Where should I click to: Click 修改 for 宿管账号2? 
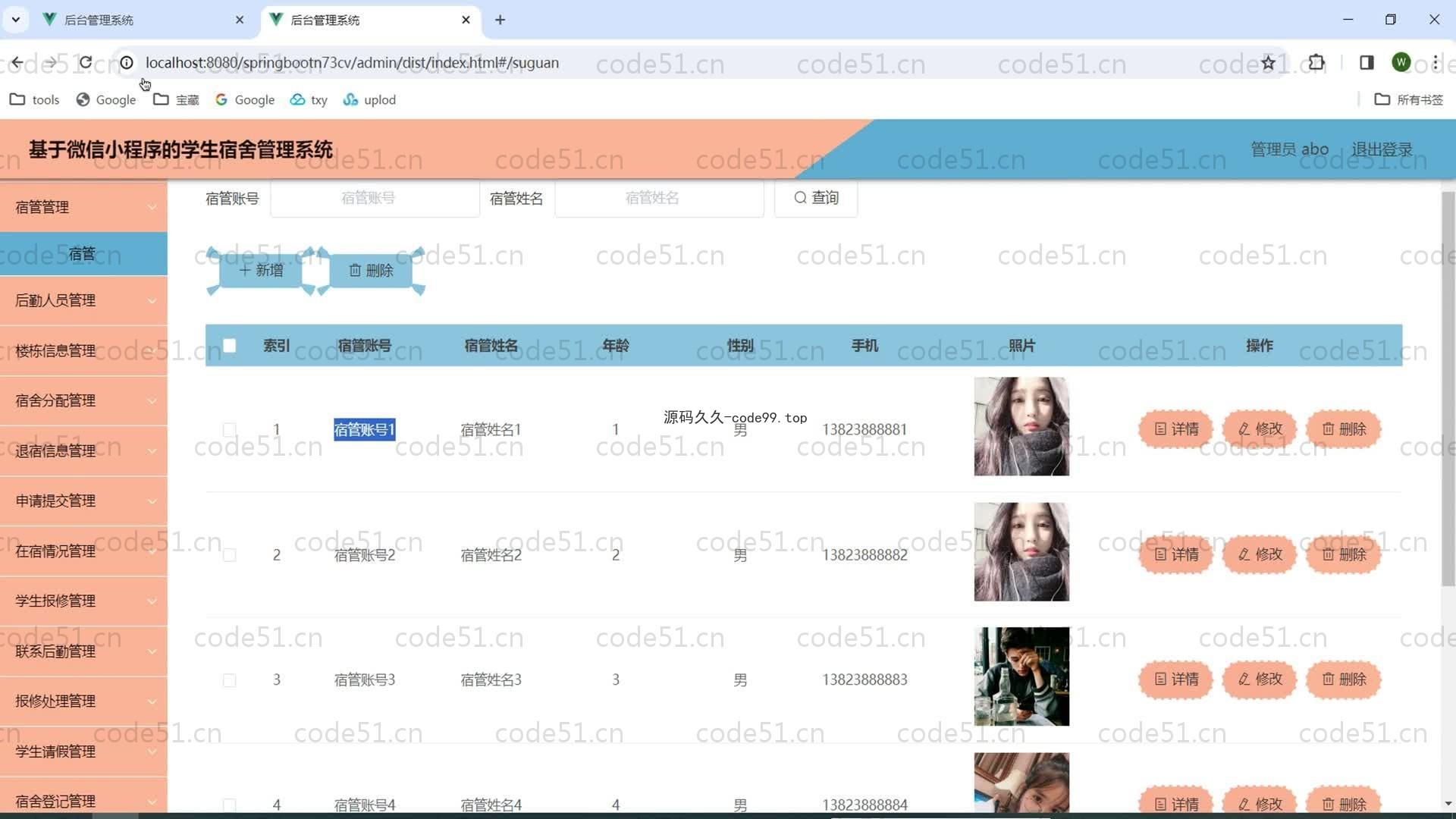click(1260, 554)
